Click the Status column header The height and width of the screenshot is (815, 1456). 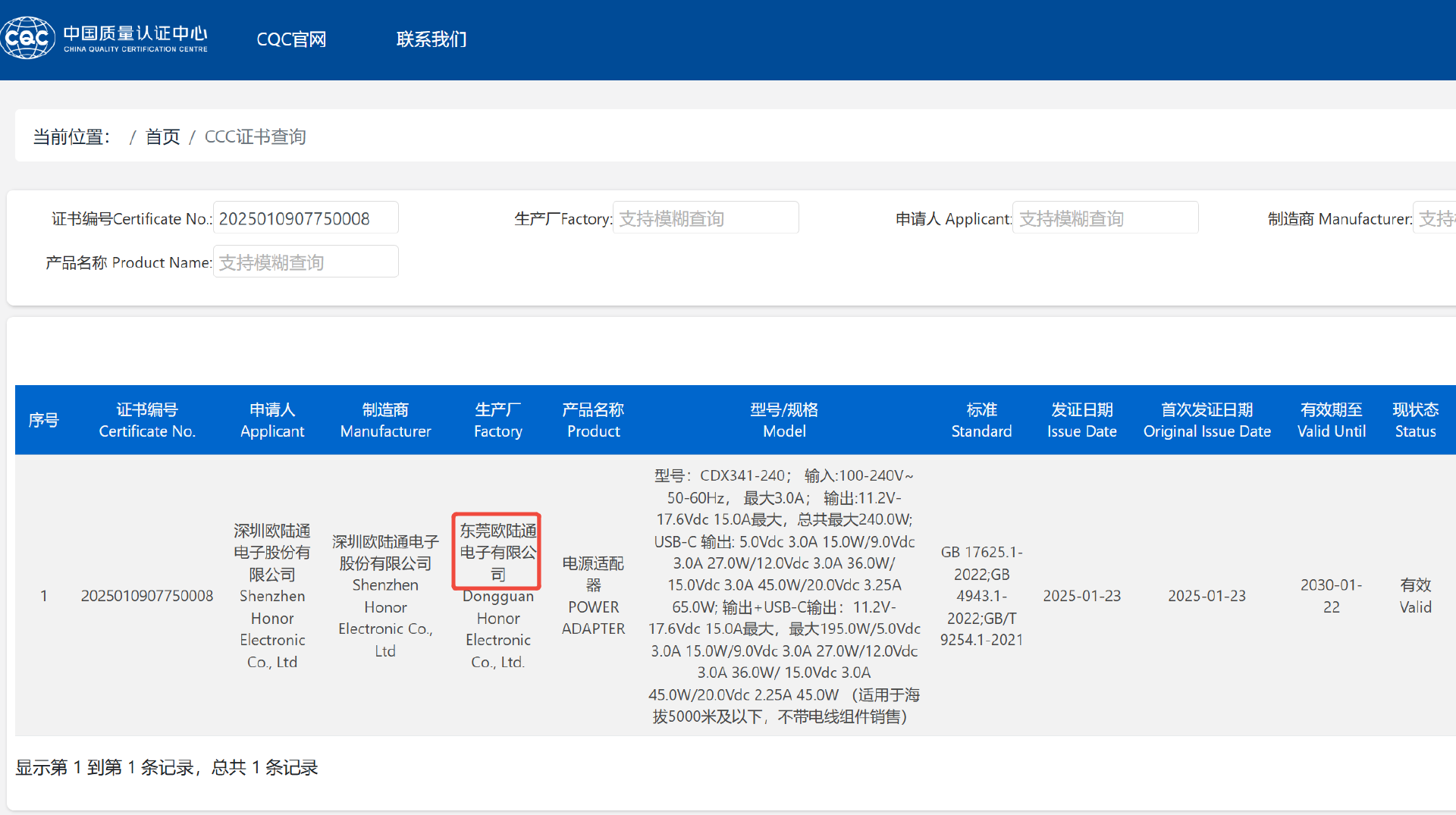pos(1416,420)
